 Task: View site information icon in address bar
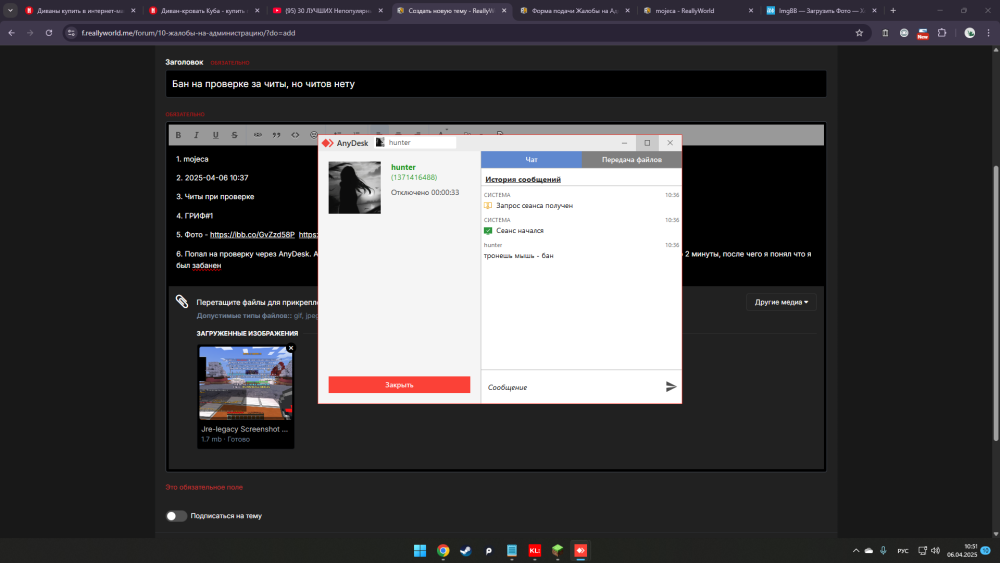point(71,33)
